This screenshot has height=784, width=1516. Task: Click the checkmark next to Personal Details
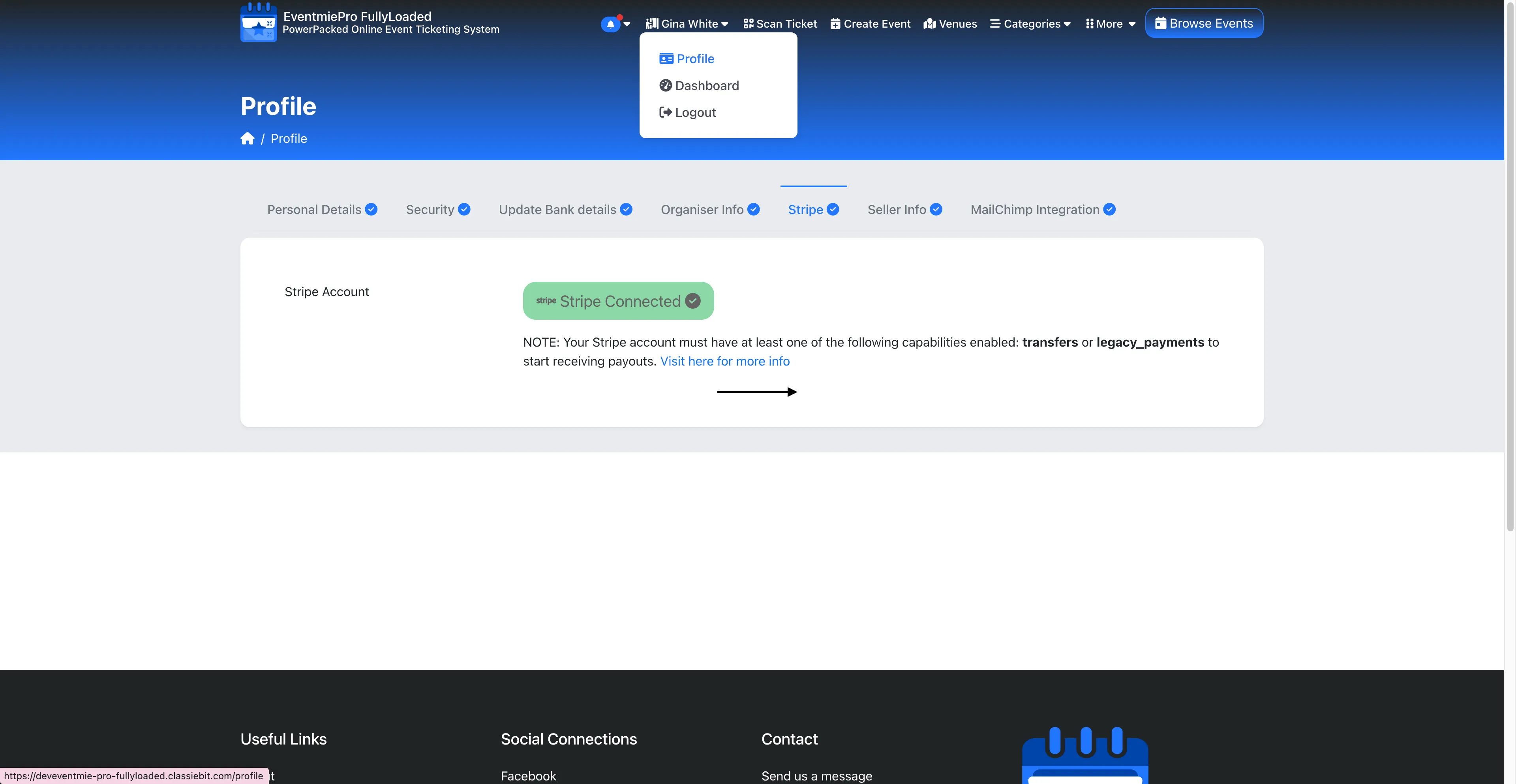[x=371, y=209]
